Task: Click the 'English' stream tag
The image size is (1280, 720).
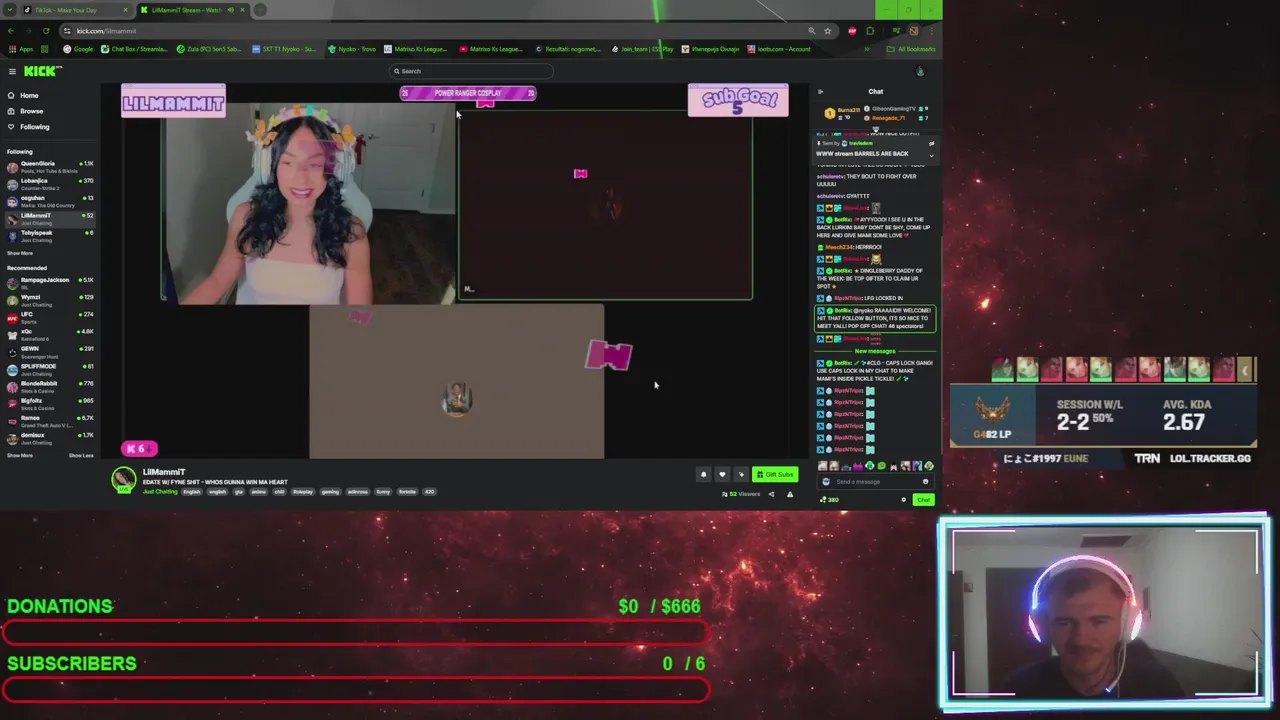Action: click(191, 492)
